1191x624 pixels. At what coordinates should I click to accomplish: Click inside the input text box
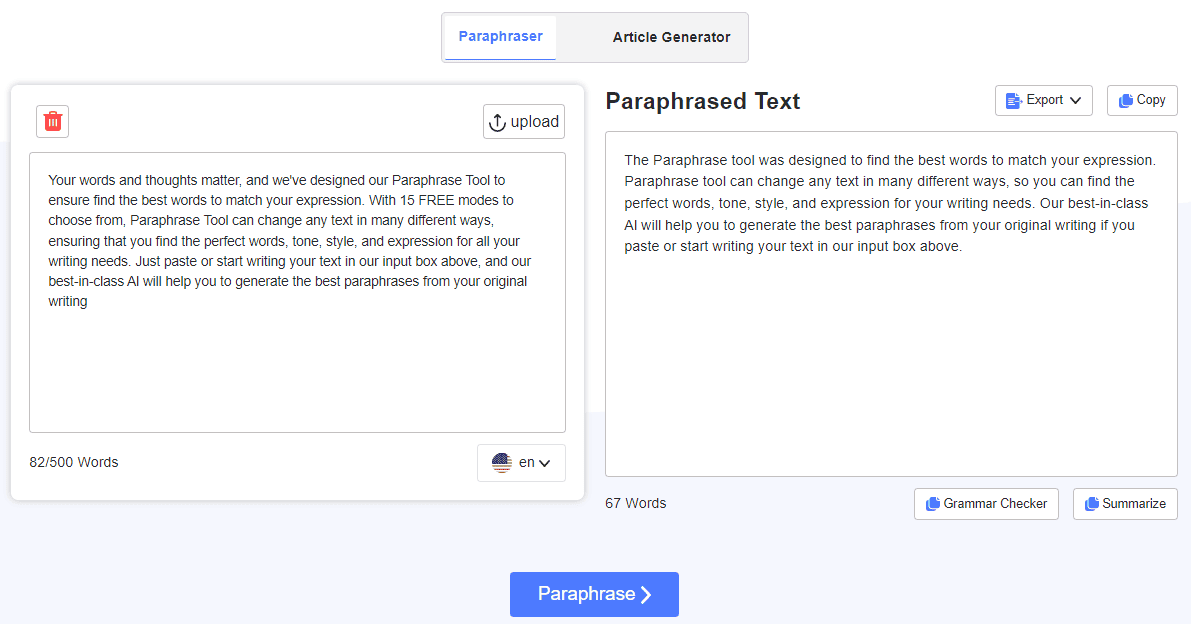pyautogui.click(x=297, y=360)
